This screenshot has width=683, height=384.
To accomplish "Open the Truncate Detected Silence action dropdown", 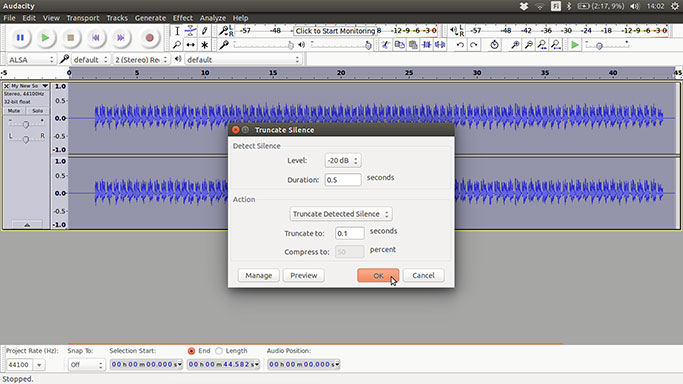I will point(341,214).
